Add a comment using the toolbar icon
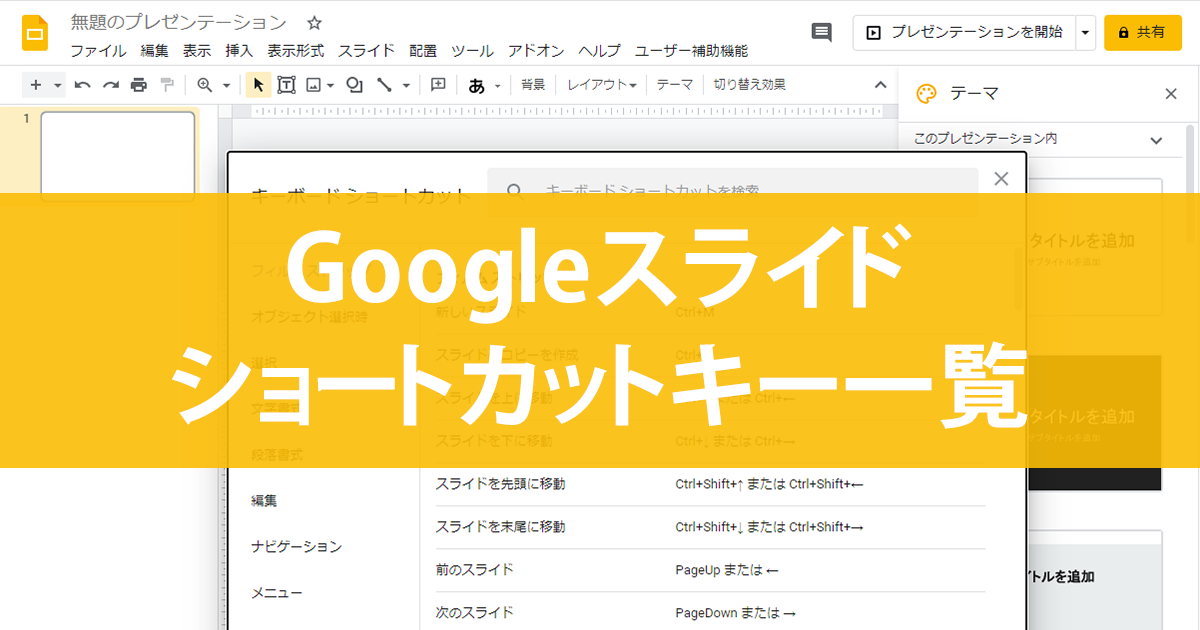 (437, 85)
